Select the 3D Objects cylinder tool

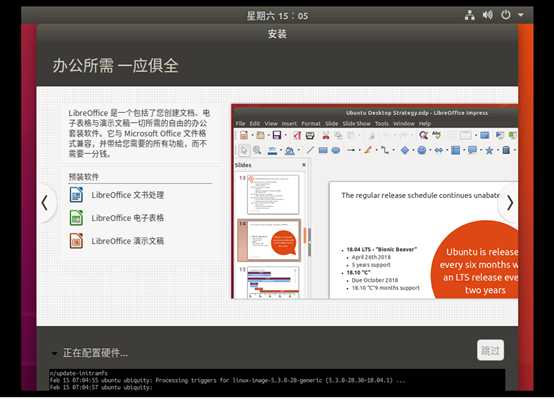click(506, 151)
